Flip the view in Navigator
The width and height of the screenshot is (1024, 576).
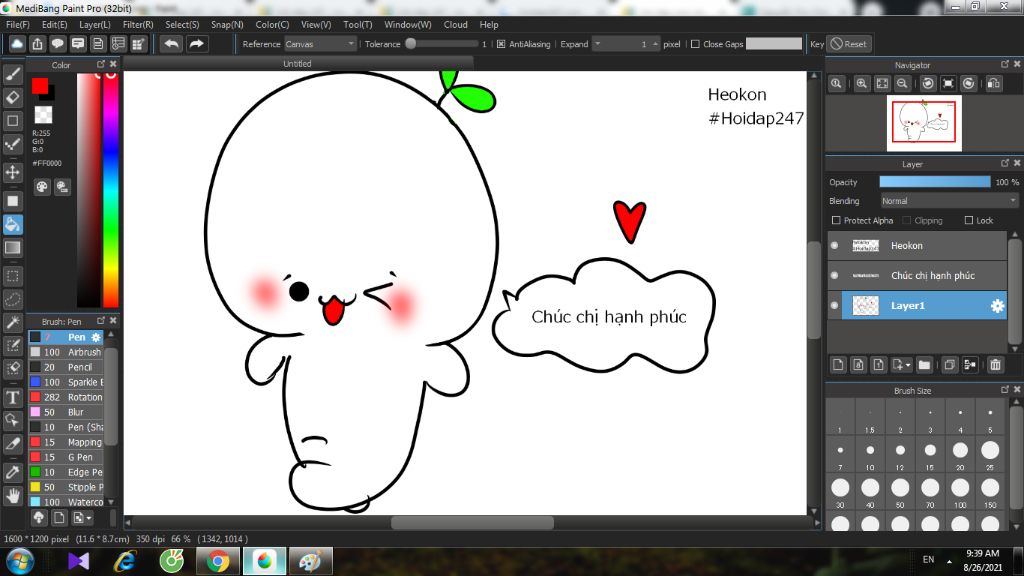coord(994,84)
